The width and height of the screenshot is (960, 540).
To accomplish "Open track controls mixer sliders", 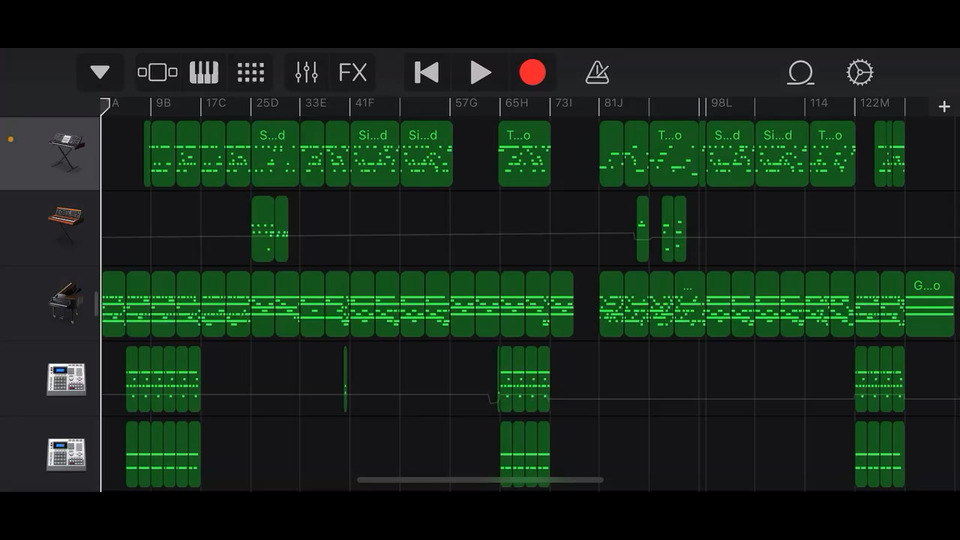I will pyautogui.click(x=306, y=72).
